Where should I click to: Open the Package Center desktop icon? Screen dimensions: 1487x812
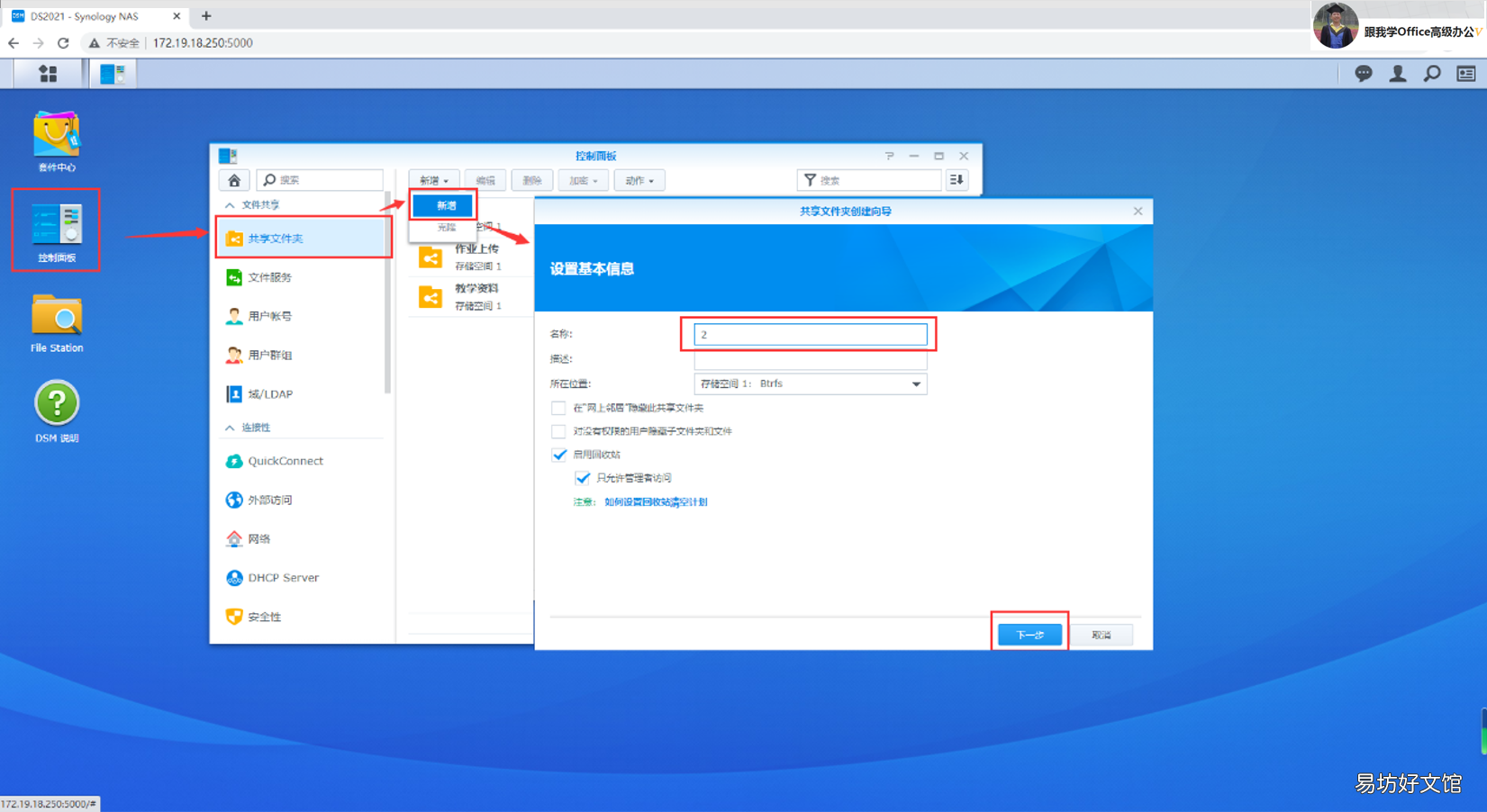[x=56, y=141]
